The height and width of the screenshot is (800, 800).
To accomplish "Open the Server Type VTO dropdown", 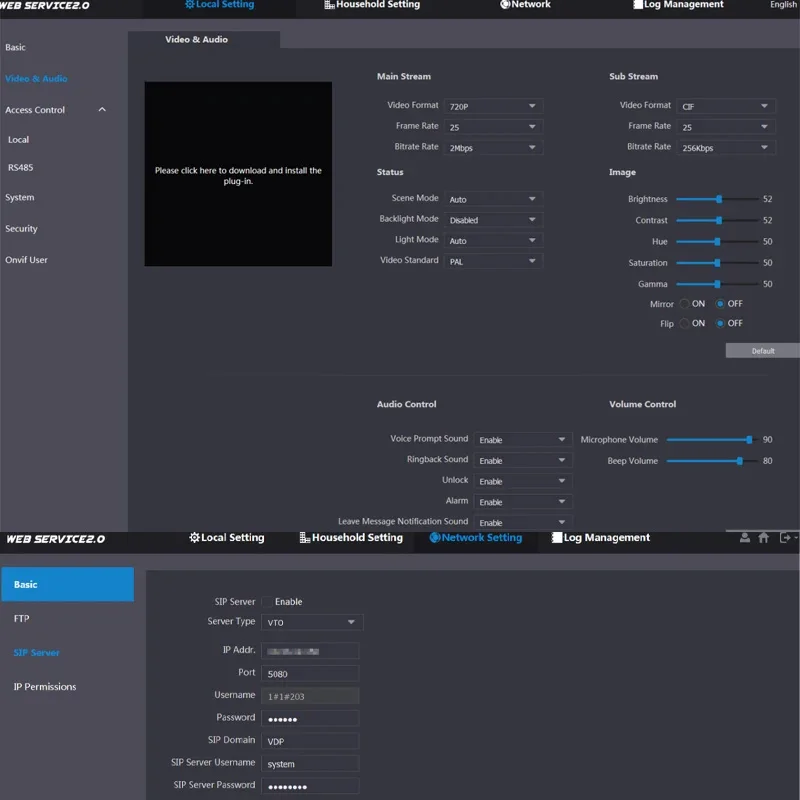I will click(x=312, y=622).
